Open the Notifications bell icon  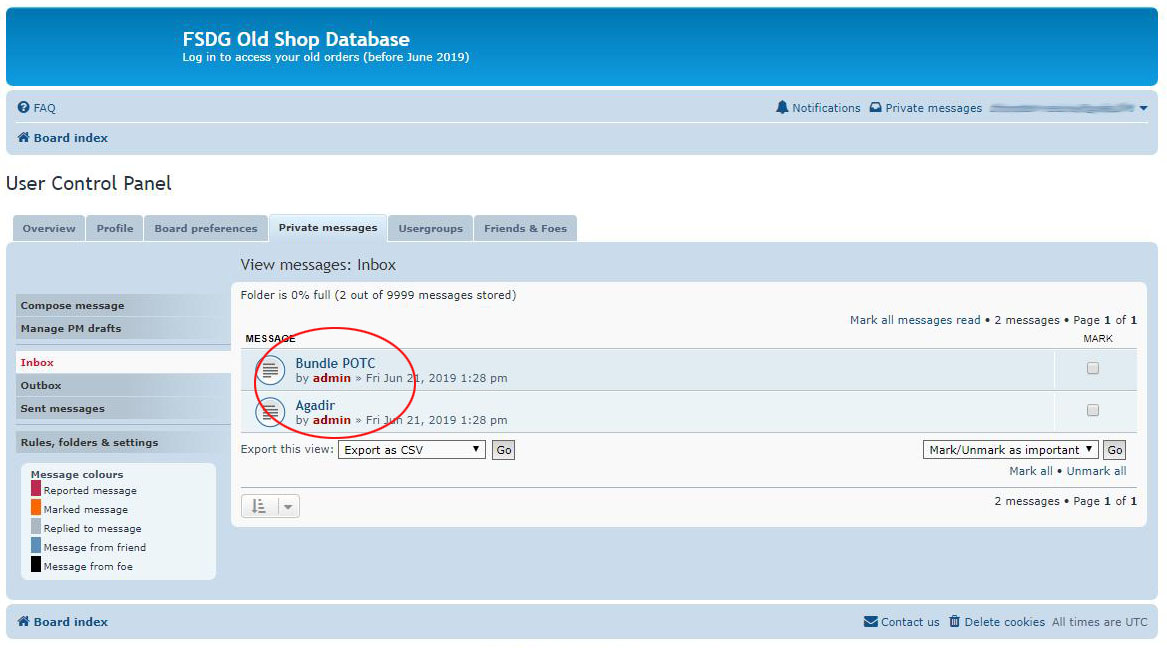[782, 107]
